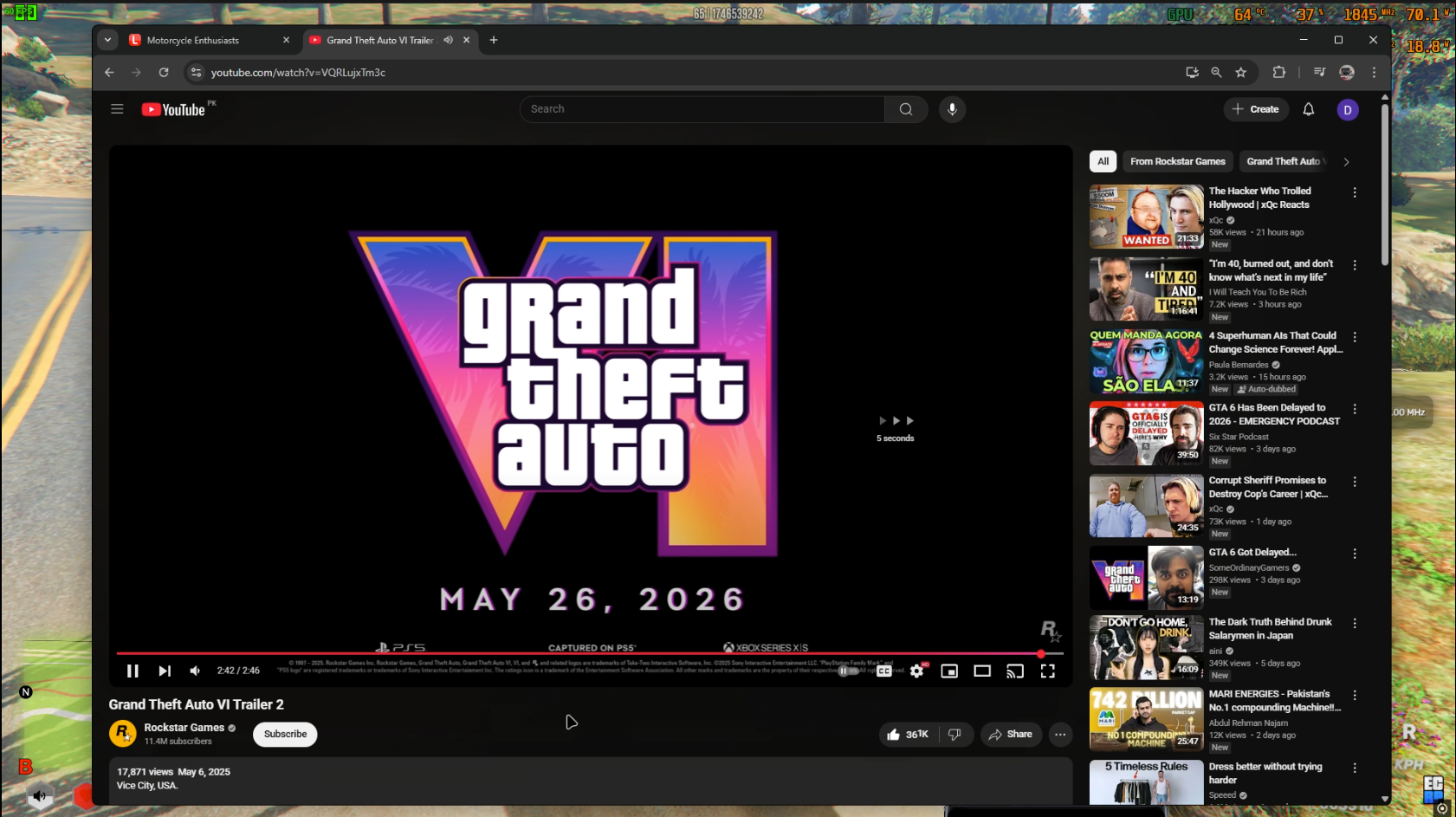Subscribe to Rockstar Games channel

click(x=285, y=734)
